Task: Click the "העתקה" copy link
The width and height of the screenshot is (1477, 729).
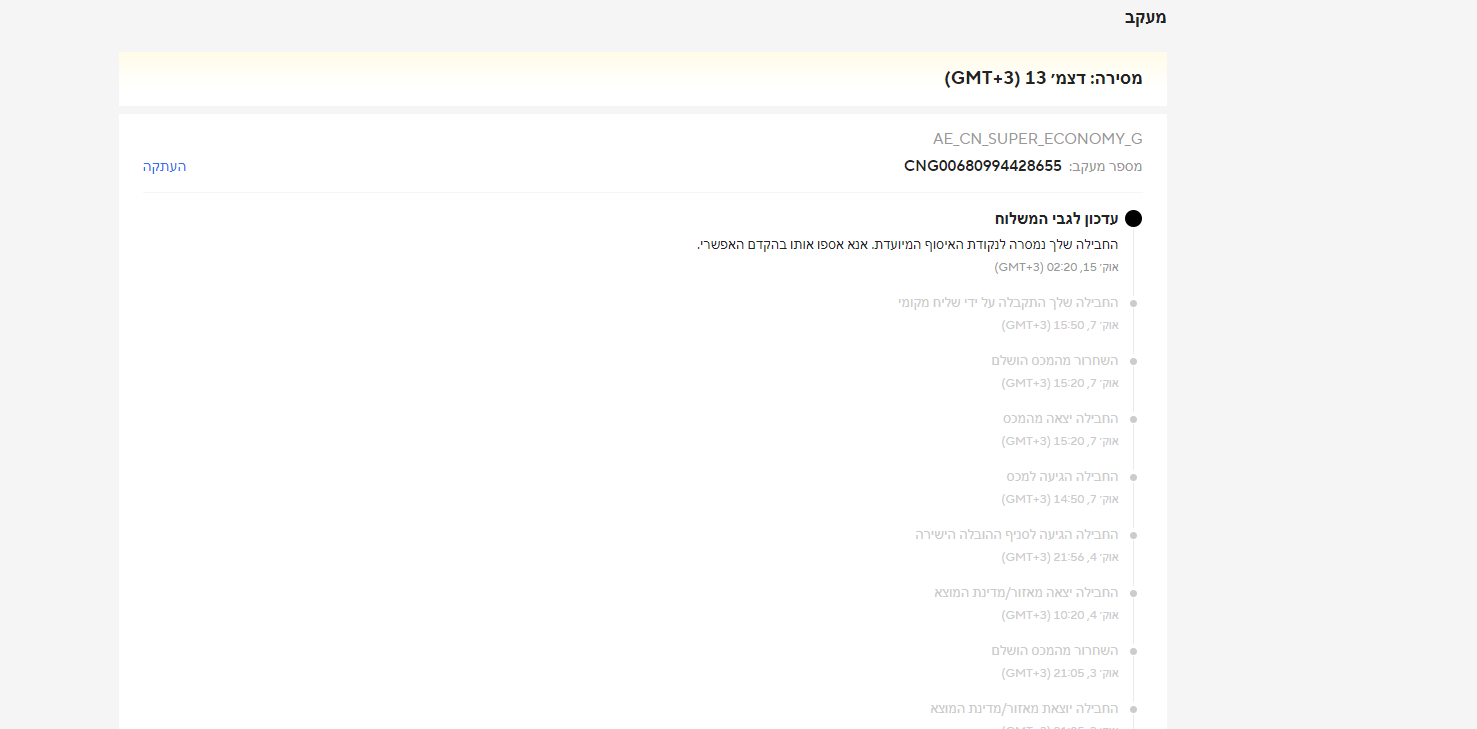Action: [x=165, y=166]
